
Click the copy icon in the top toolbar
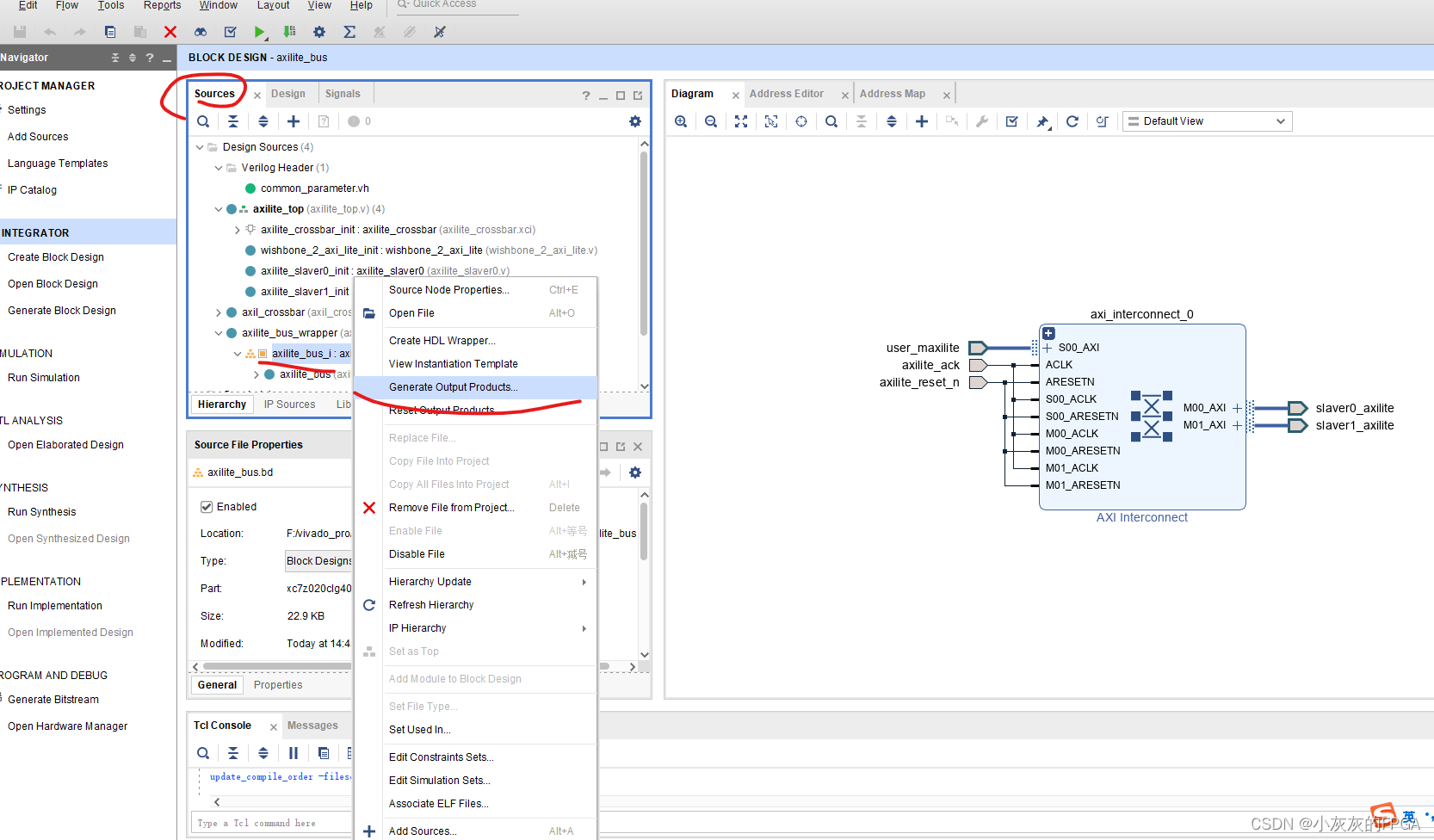(110, 32)
